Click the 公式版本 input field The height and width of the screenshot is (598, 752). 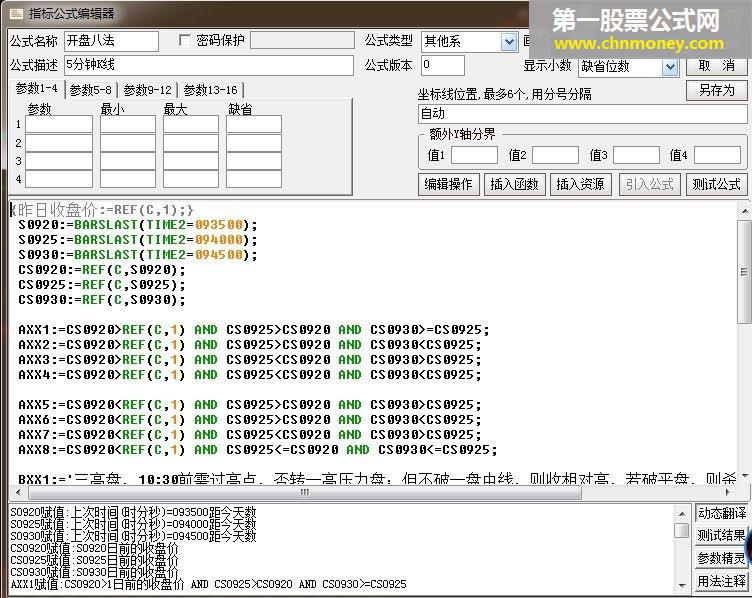(443, 65)
